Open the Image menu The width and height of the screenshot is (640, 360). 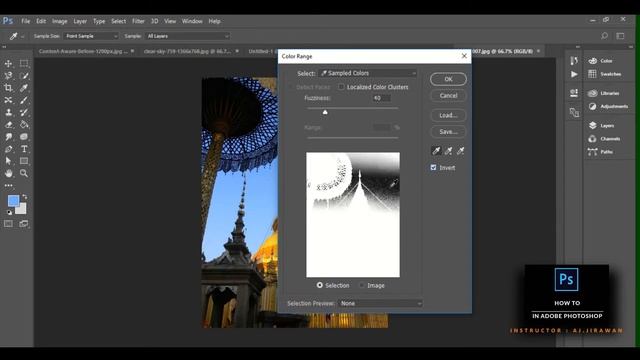[x=60, y=21]
